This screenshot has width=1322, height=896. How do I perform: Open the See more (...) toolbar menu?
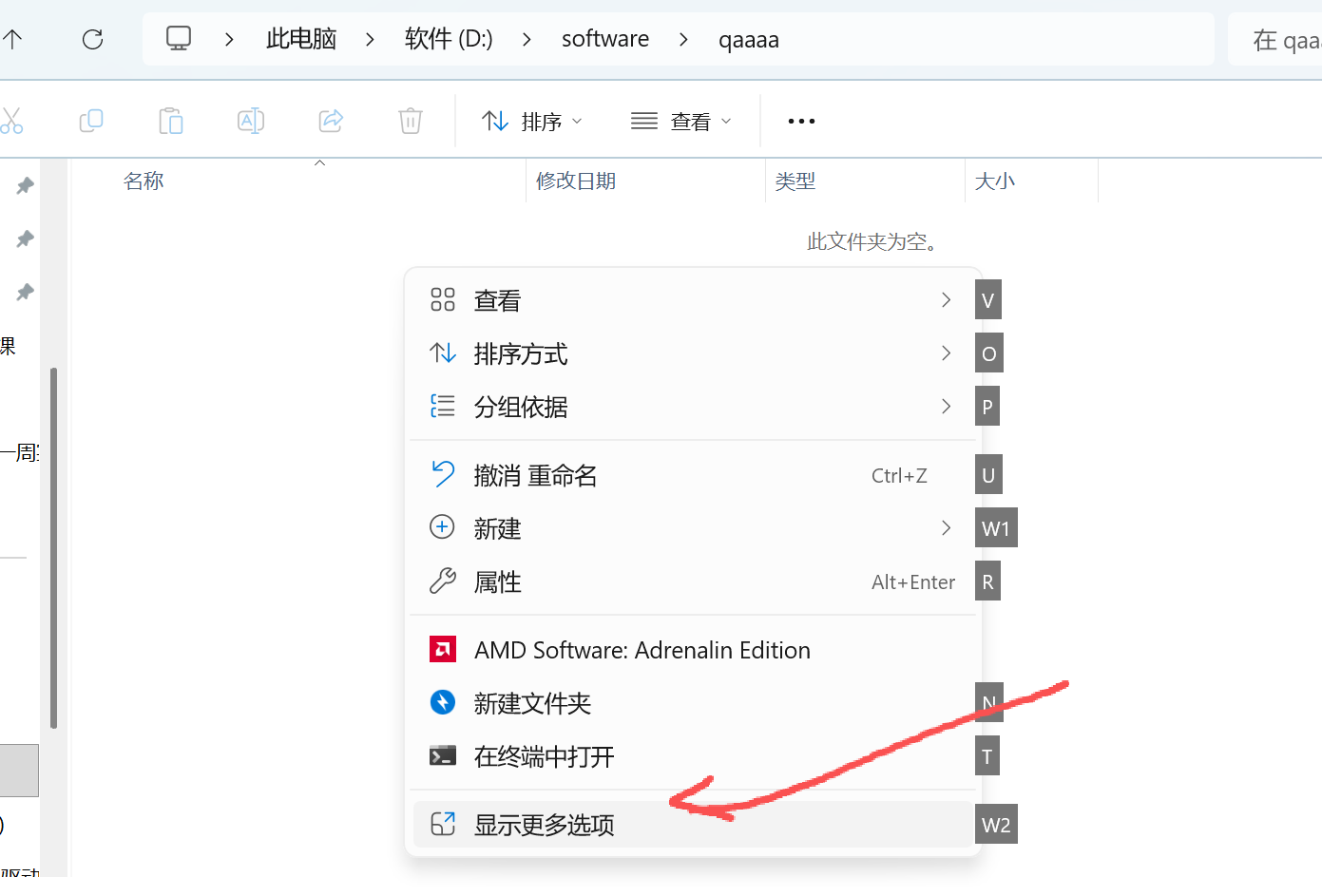point(801,121)
